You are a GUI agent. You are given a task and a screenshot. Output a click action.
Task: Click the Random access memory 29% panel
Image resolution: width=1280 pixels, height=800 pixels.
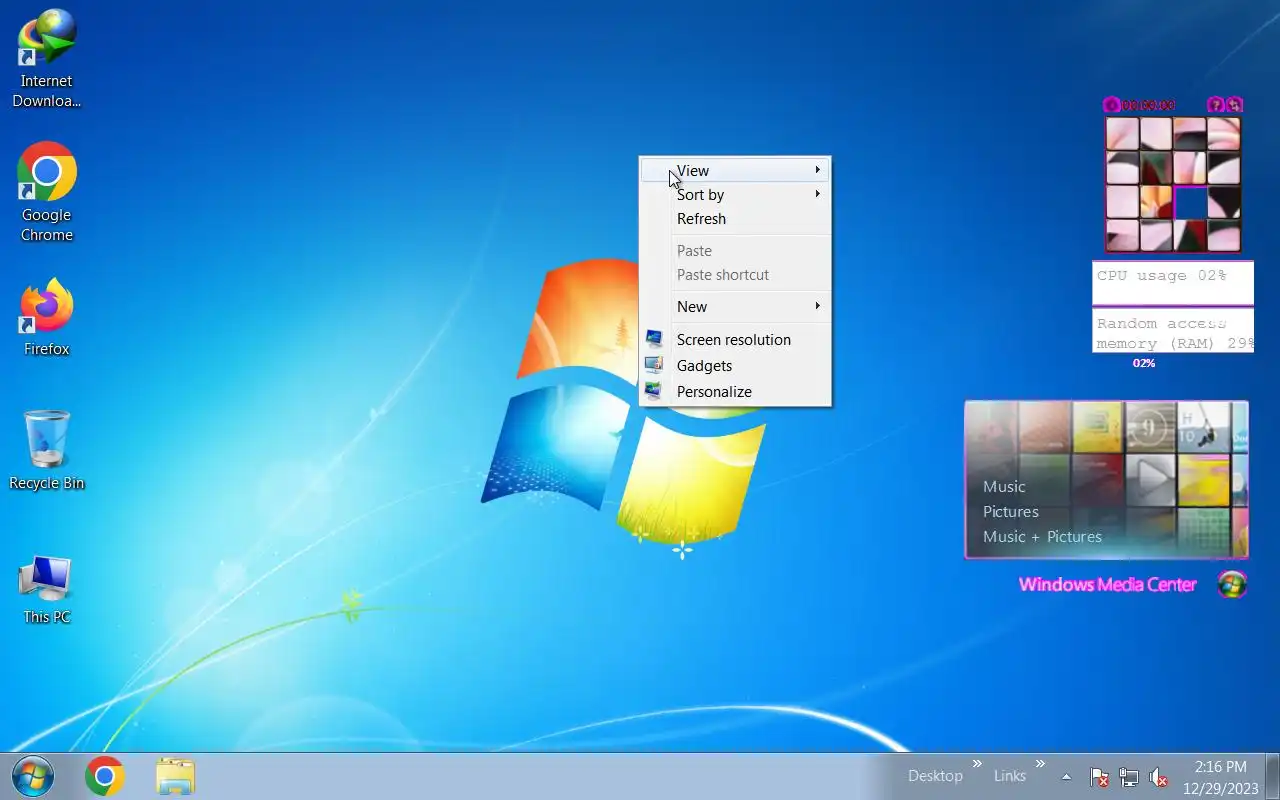pyautogui.click(x=1173, y=331)
